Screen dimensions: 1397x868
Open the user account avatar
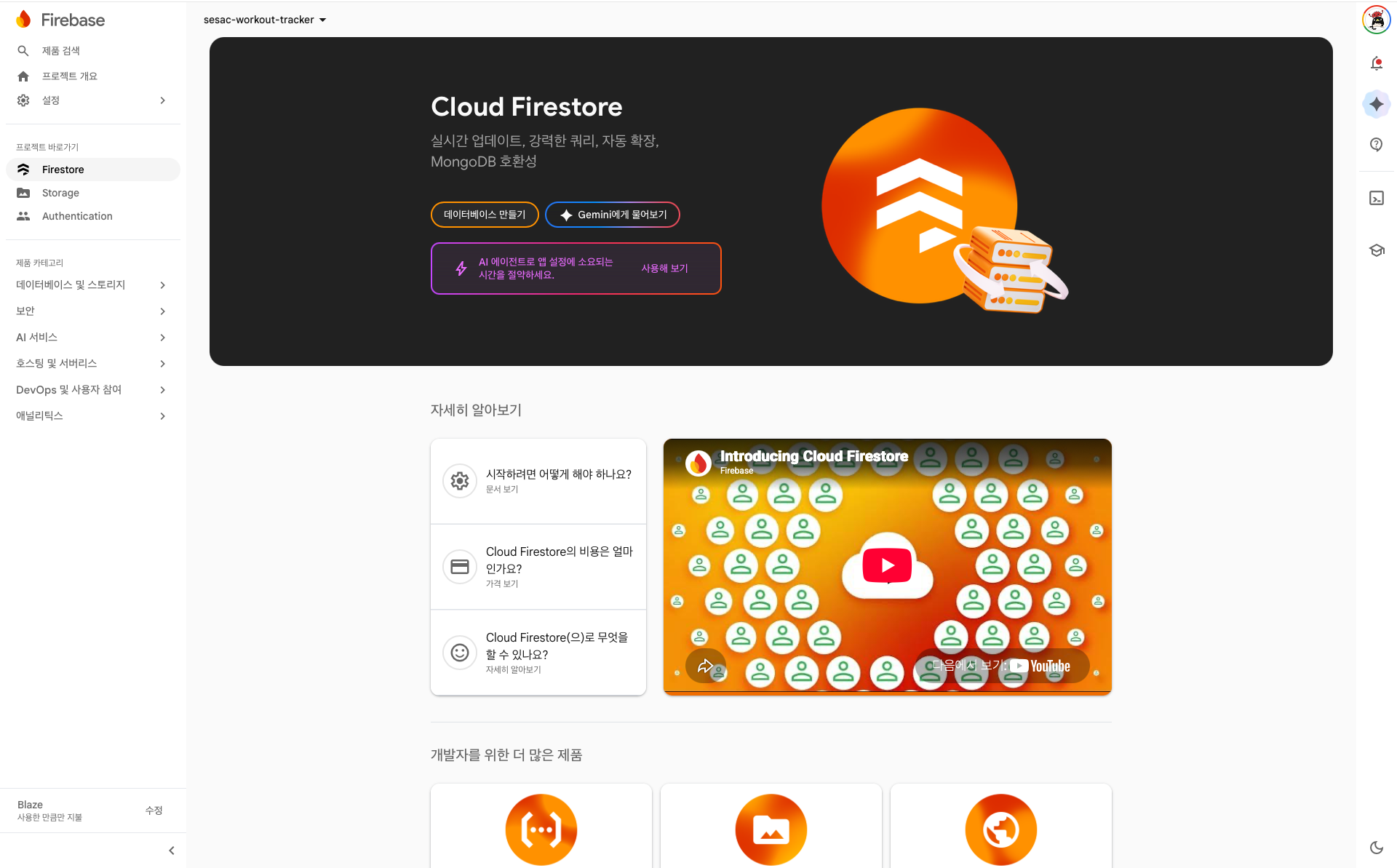point(1376,20)
